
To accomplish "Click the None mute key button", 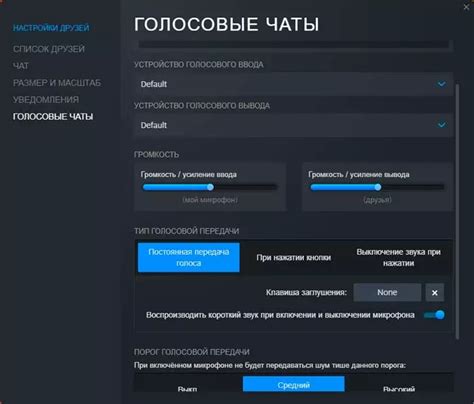I will point(387,293).
